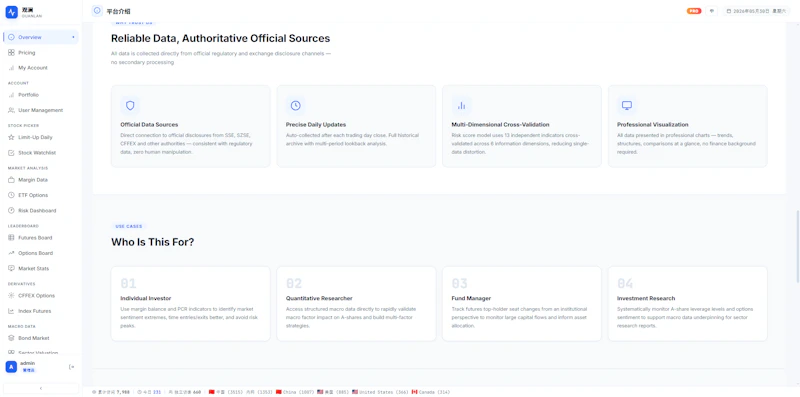
Task: Click the 'Who Is This For?' heading
Action: click(153, 242)
